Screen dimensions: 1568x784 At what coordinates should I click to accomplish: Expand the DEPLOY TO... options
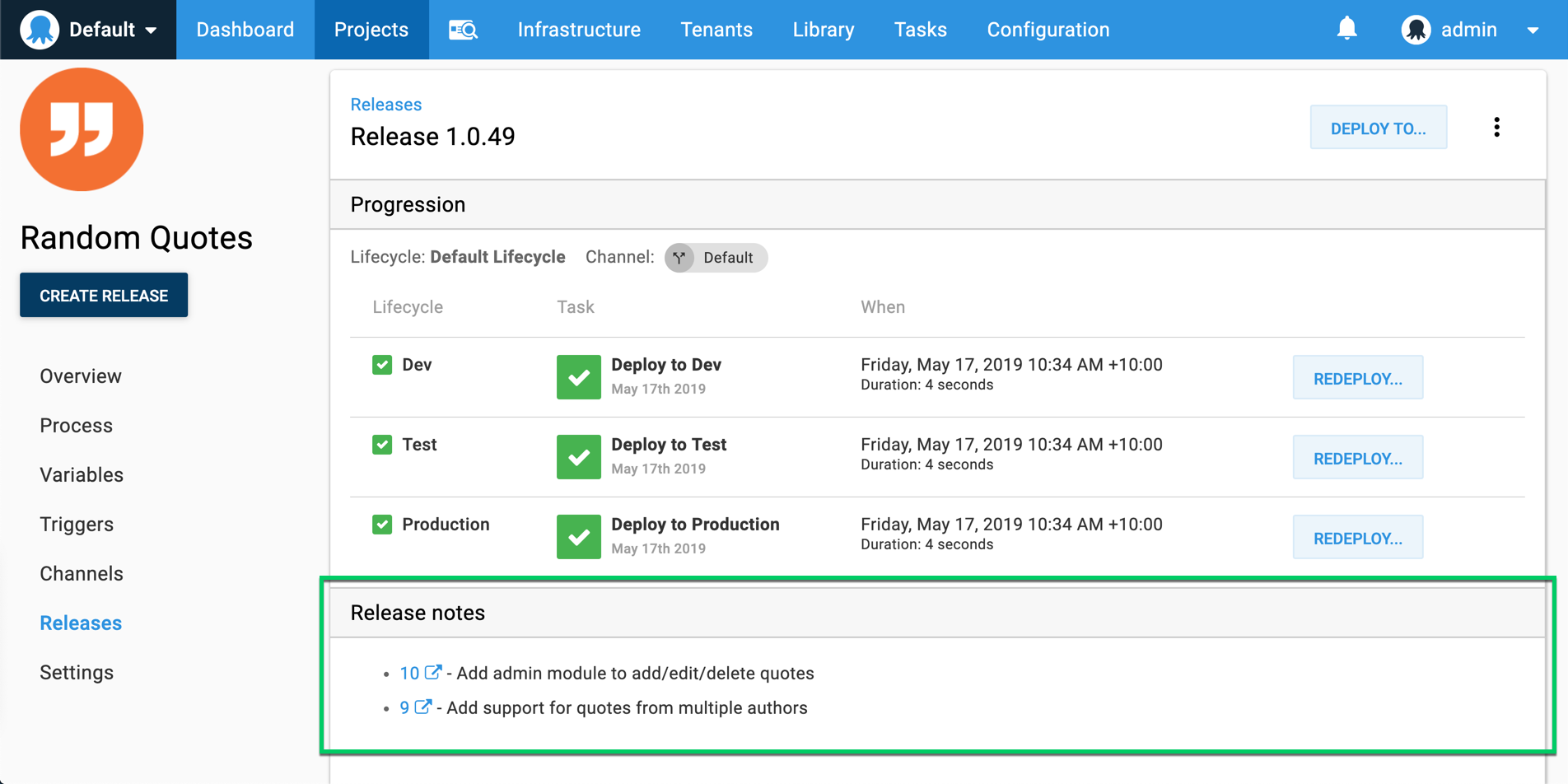point(1378,127)
